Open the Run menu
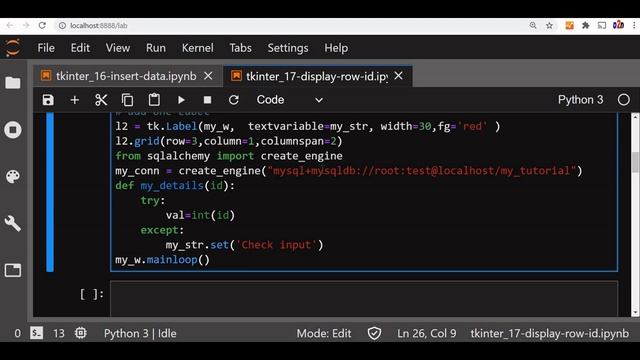 156,48
